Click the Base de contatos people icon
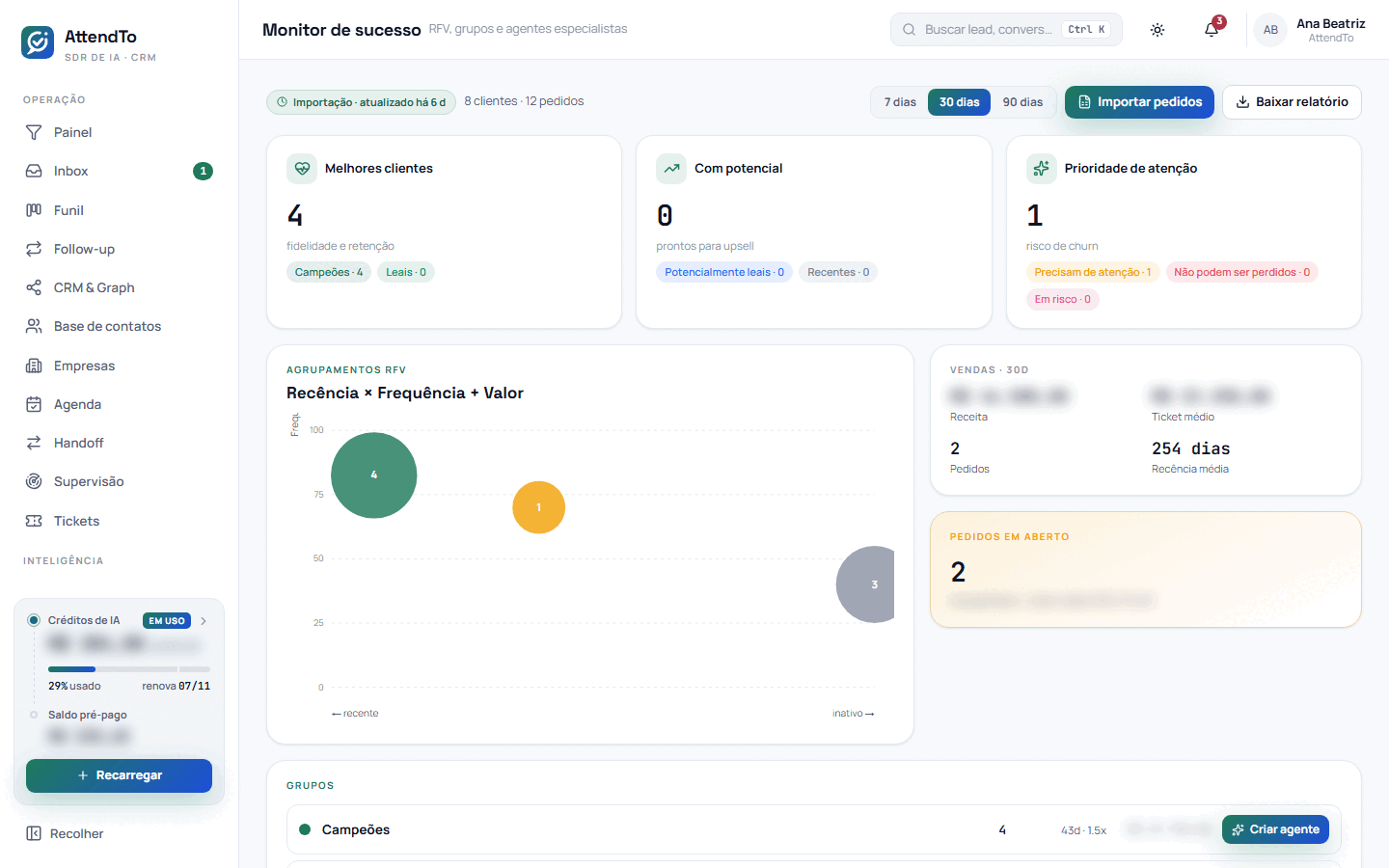 coord(34,326)
